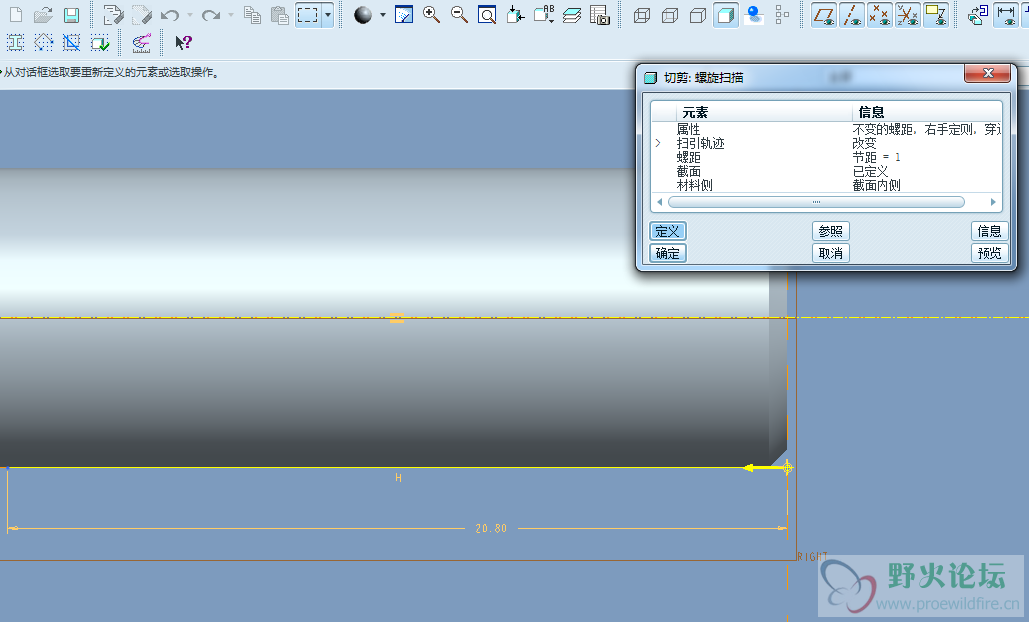This screenshot has width=1029, height=622.
Task: Click the What's This help cursor icon
Action: (x=183, y=43)
